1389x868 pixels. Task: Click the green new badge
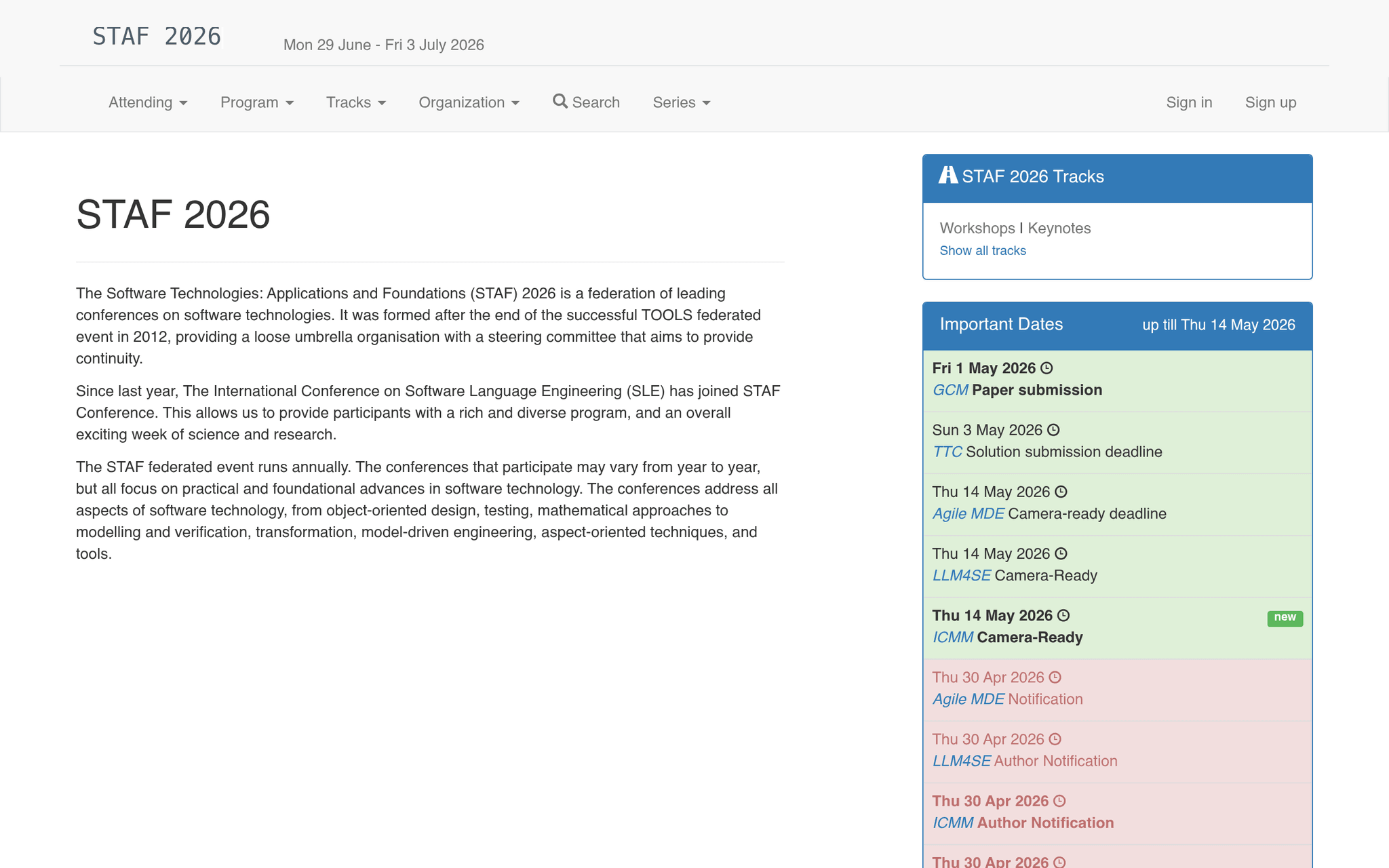click(1285, 618)
